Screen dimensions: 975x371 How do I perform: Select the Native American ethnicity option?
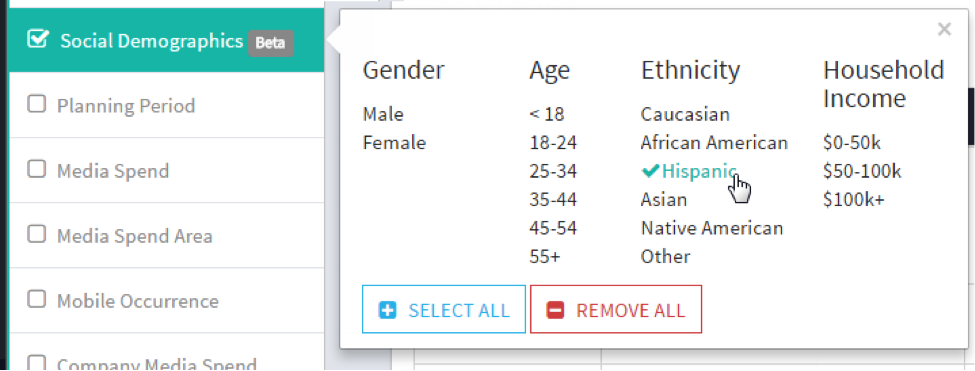[x=712, y=228]
